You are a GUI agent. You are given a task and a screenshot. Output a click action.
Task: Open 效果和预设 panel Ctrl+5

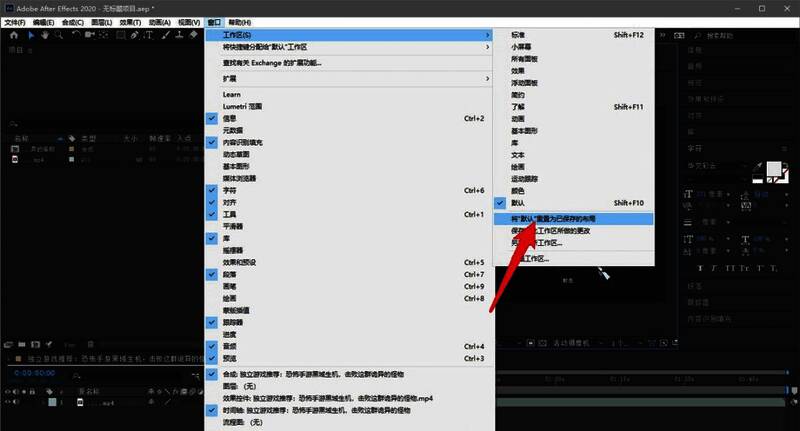point(348,262)
